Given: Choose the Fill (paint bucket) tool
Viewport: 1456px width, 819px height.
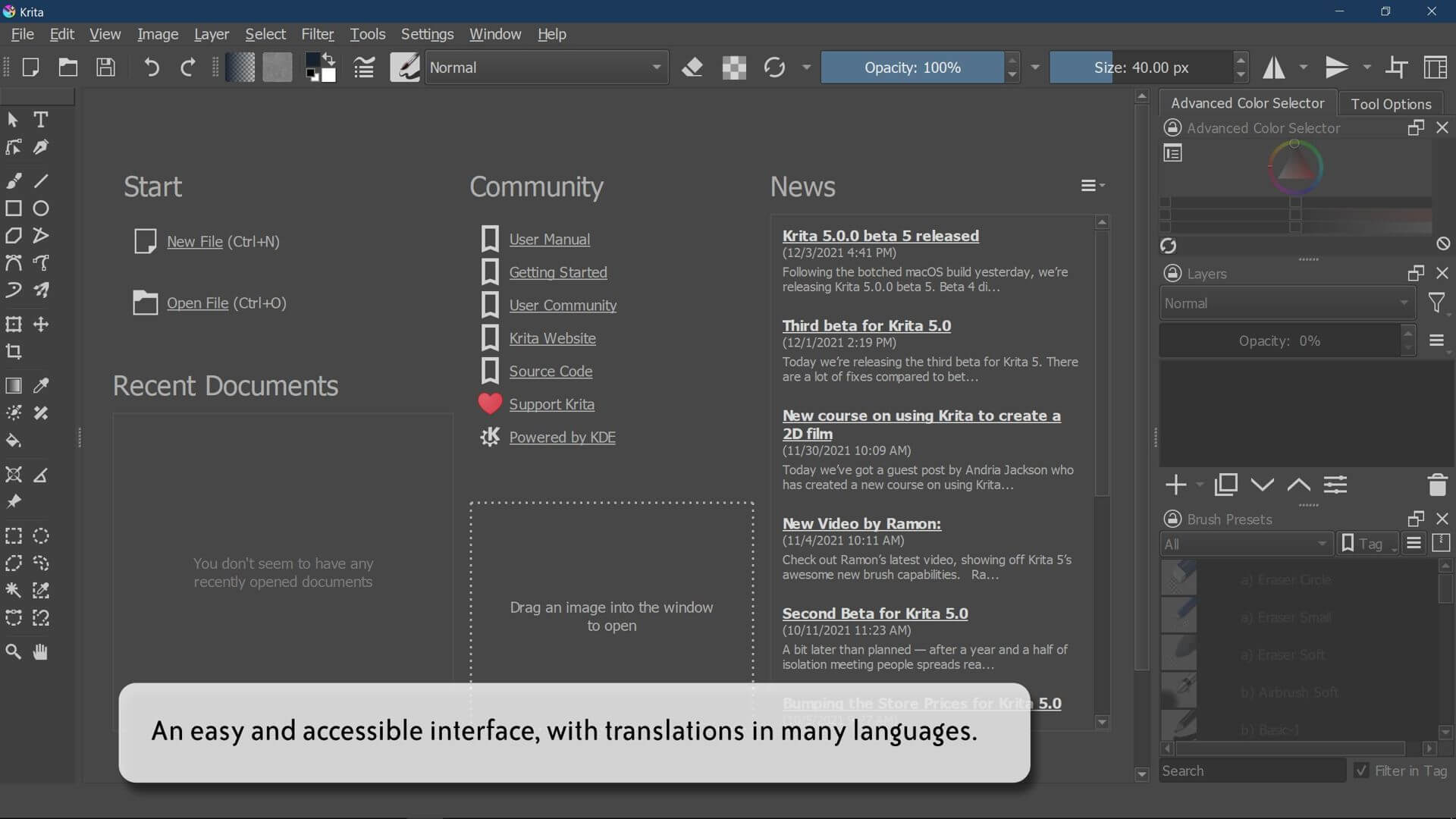Looking at the screenshot, I should [14, 441].
